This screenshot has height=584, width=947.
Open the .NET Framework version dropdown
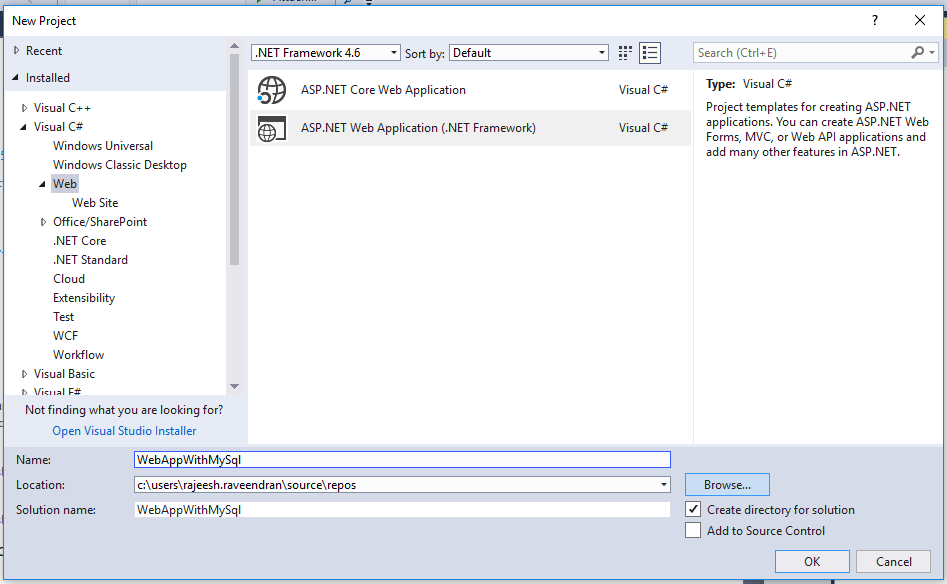(326, 53)
